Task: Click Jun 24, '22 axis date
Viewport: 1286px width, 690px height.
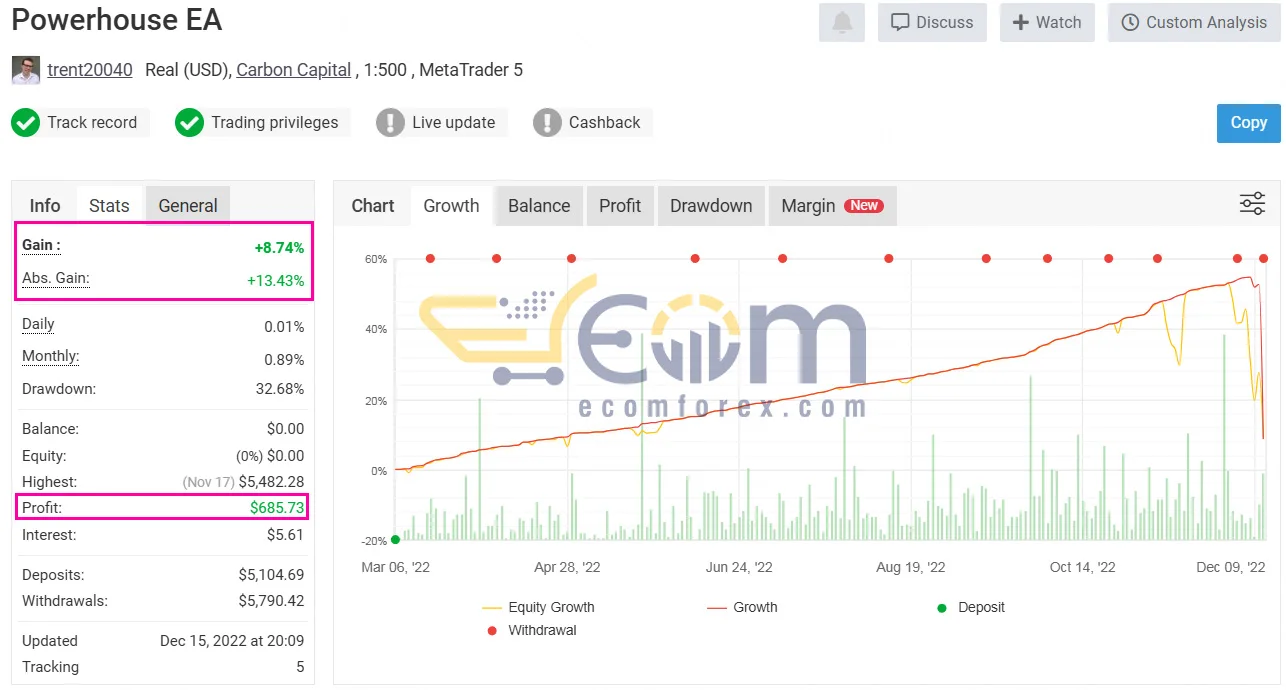Action: (x=739, y=567)
